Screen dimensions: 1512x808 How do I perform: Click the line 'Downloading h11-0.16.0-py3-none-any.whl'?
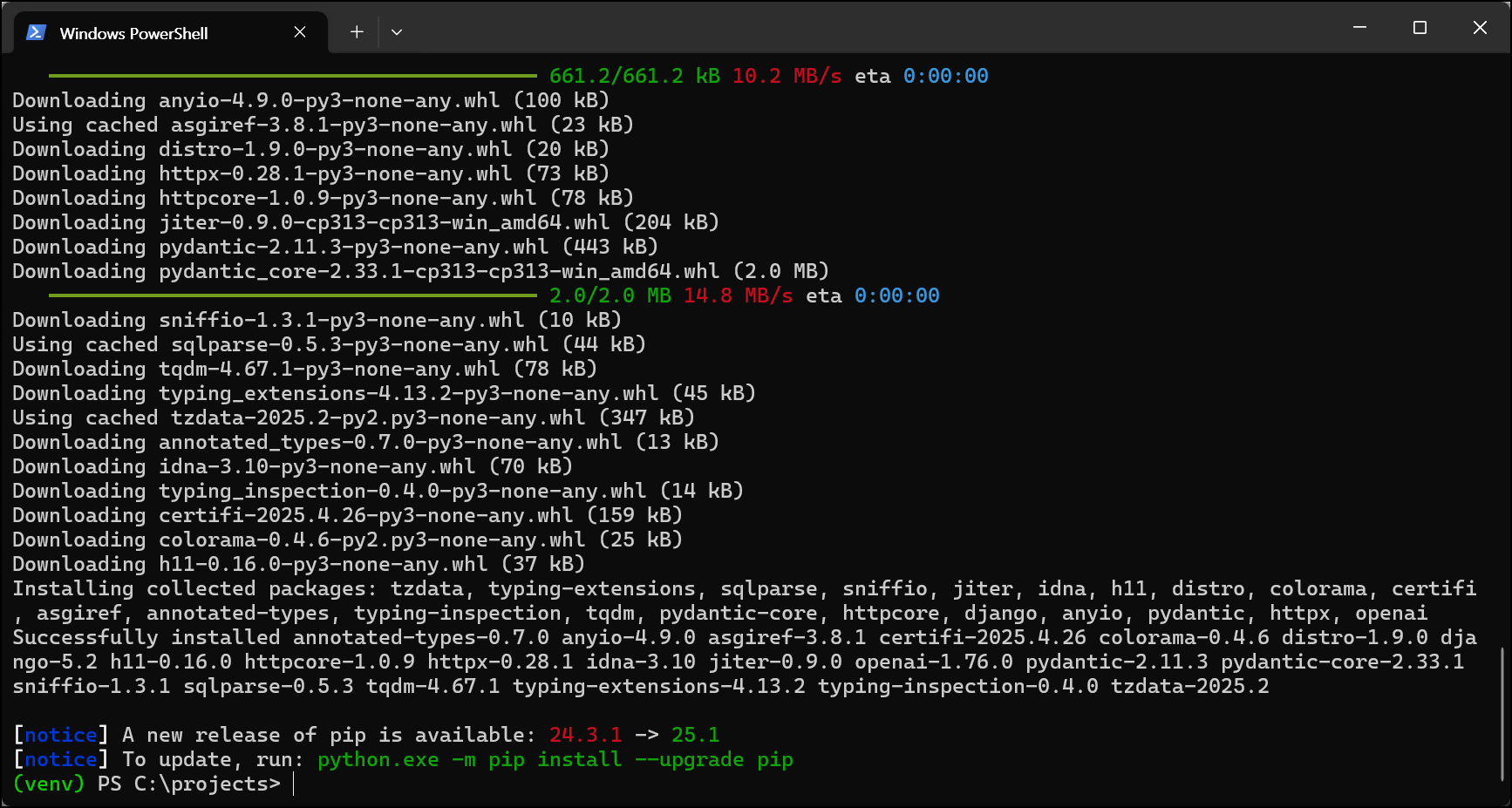click(299, 564)
